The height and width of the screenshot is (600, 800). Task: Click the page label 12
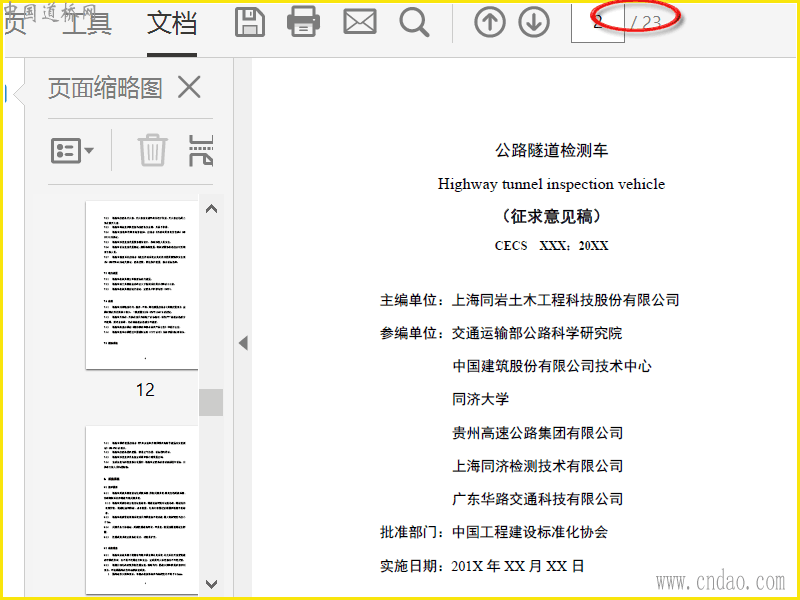coord(145,390)
